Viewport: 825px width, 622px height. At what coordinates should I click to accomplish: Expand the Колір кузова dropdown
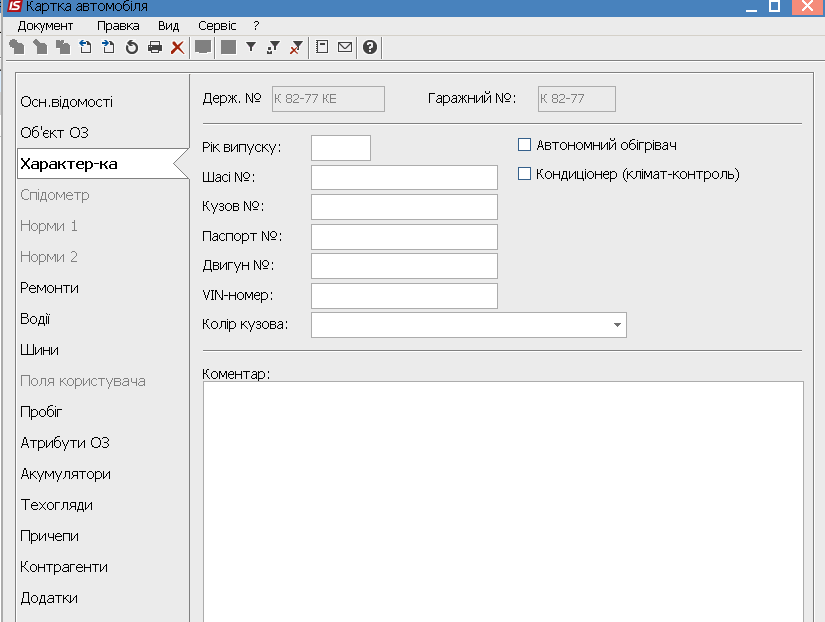coord(617,325)
